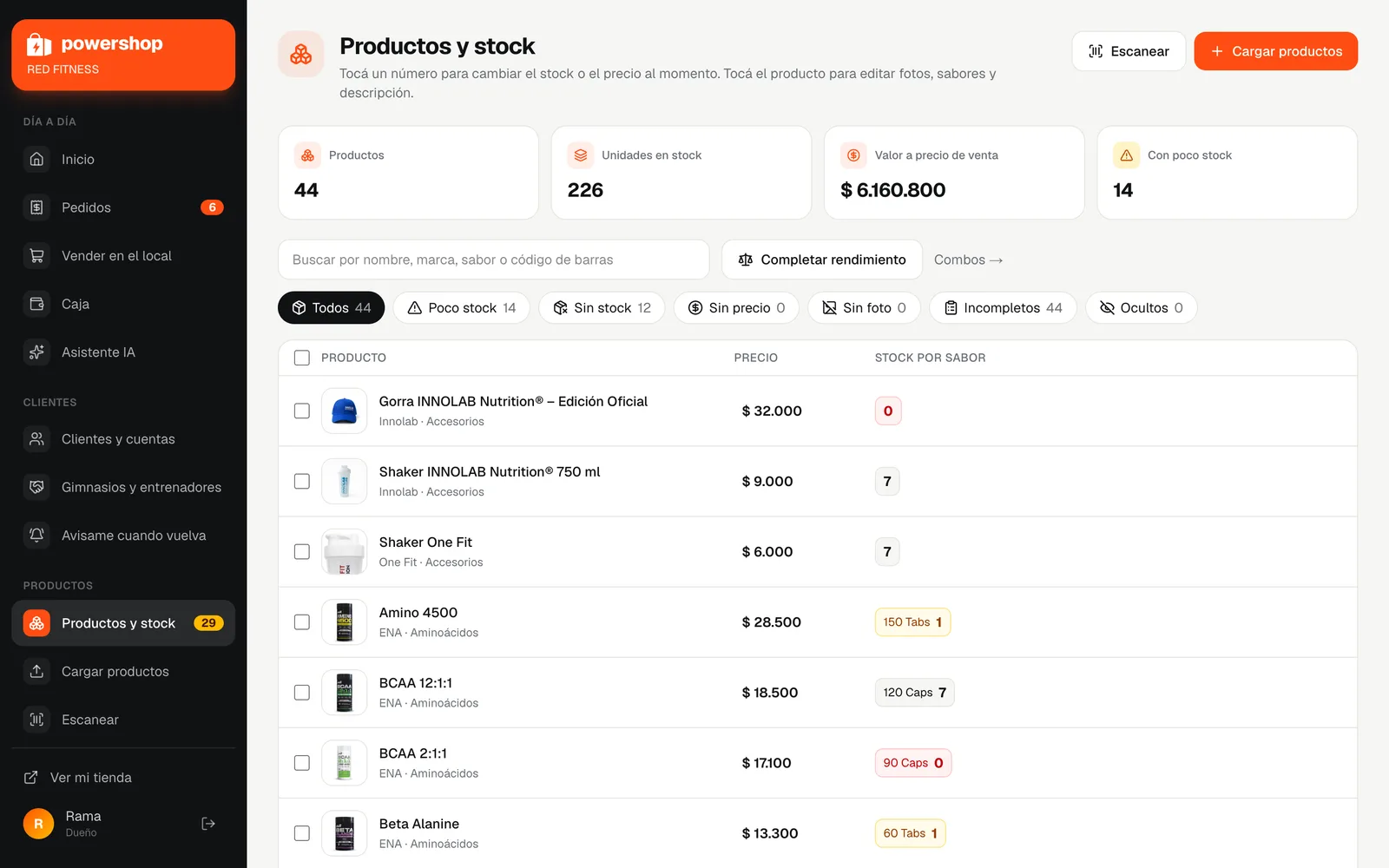Click the logout icon next to Rama
Screen dimensions: 1389x868
[208, 824]
